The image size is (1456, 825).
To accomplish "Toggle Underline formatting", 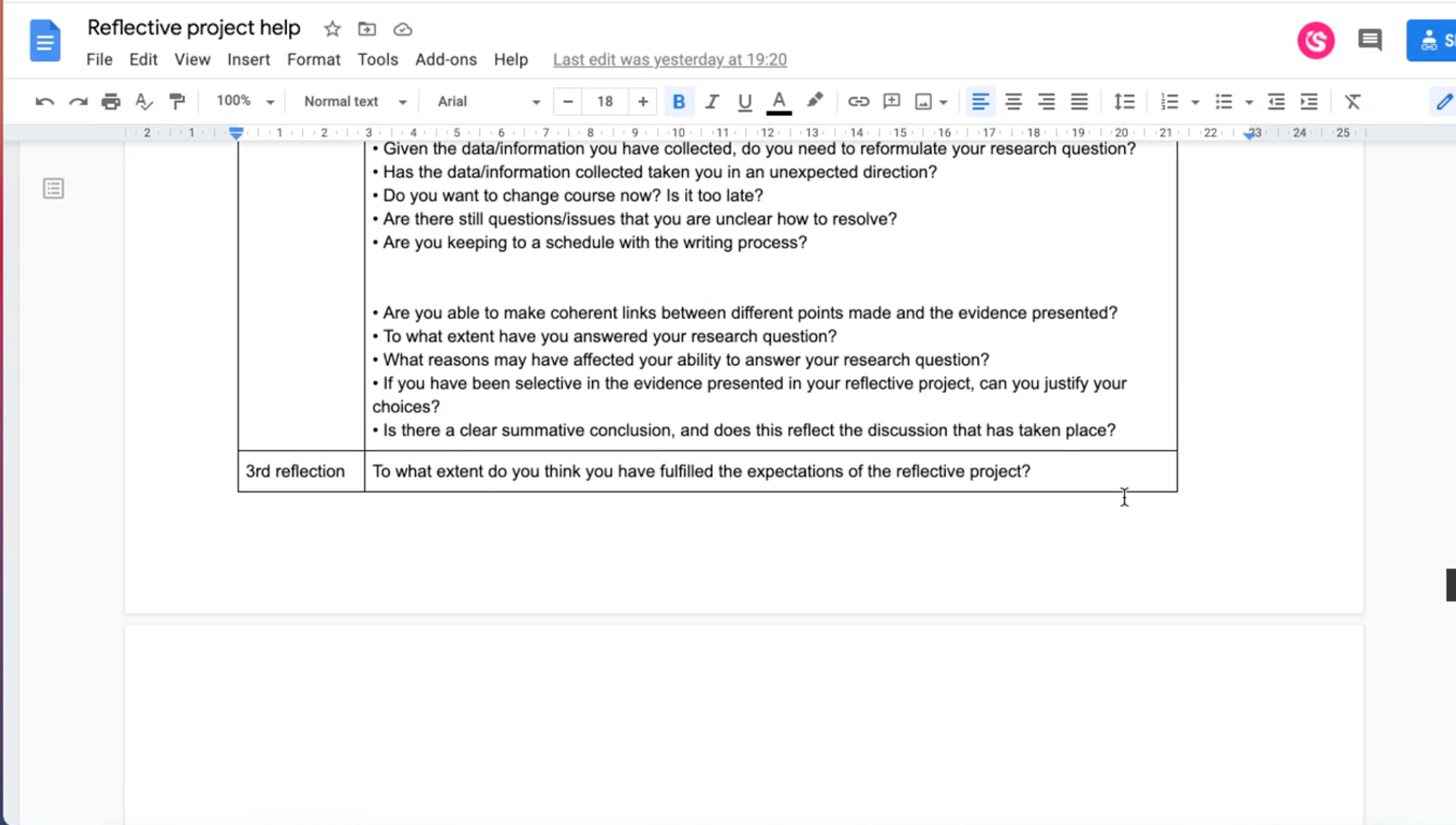I will pos(745,102).
